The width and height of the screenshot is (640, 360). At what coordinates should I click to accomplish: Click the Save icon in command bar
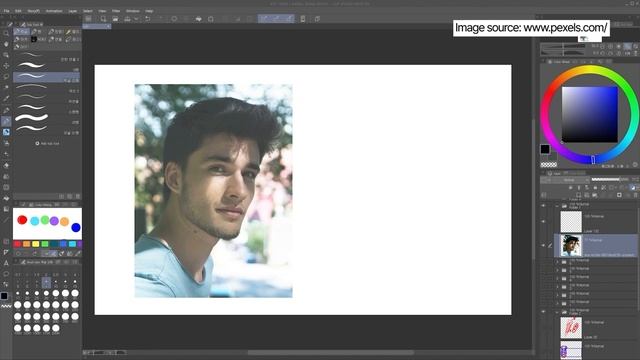pos(127,19)
